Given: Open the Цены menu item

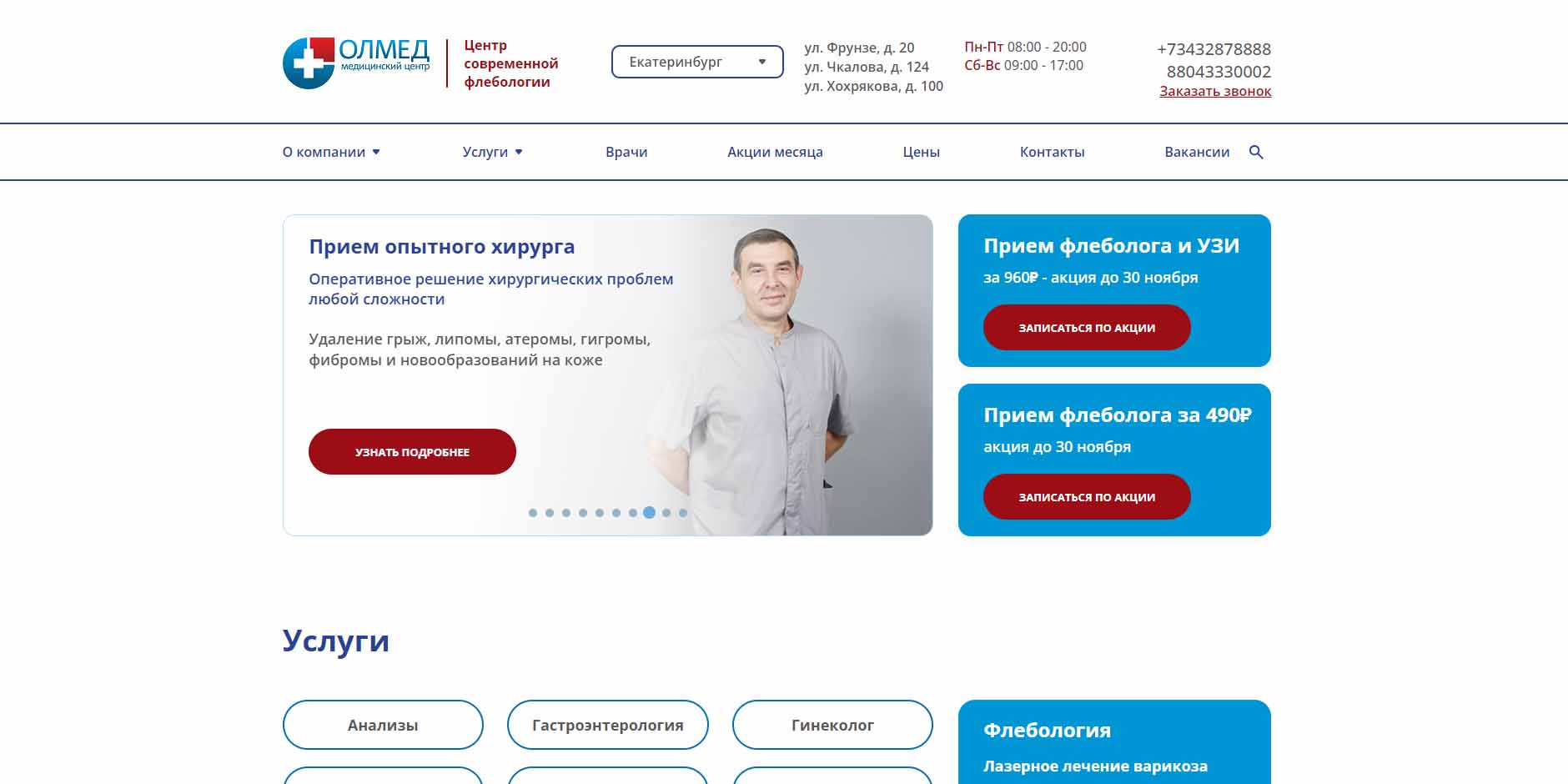Looking at the screenshot, I should tap(921, 152).
